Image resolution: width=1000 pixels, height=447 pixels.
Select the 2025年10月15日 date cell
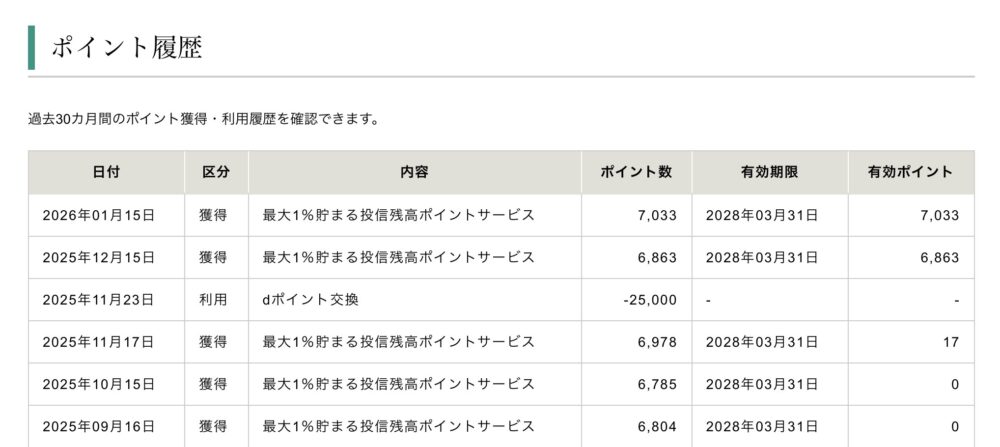(98, 384)
